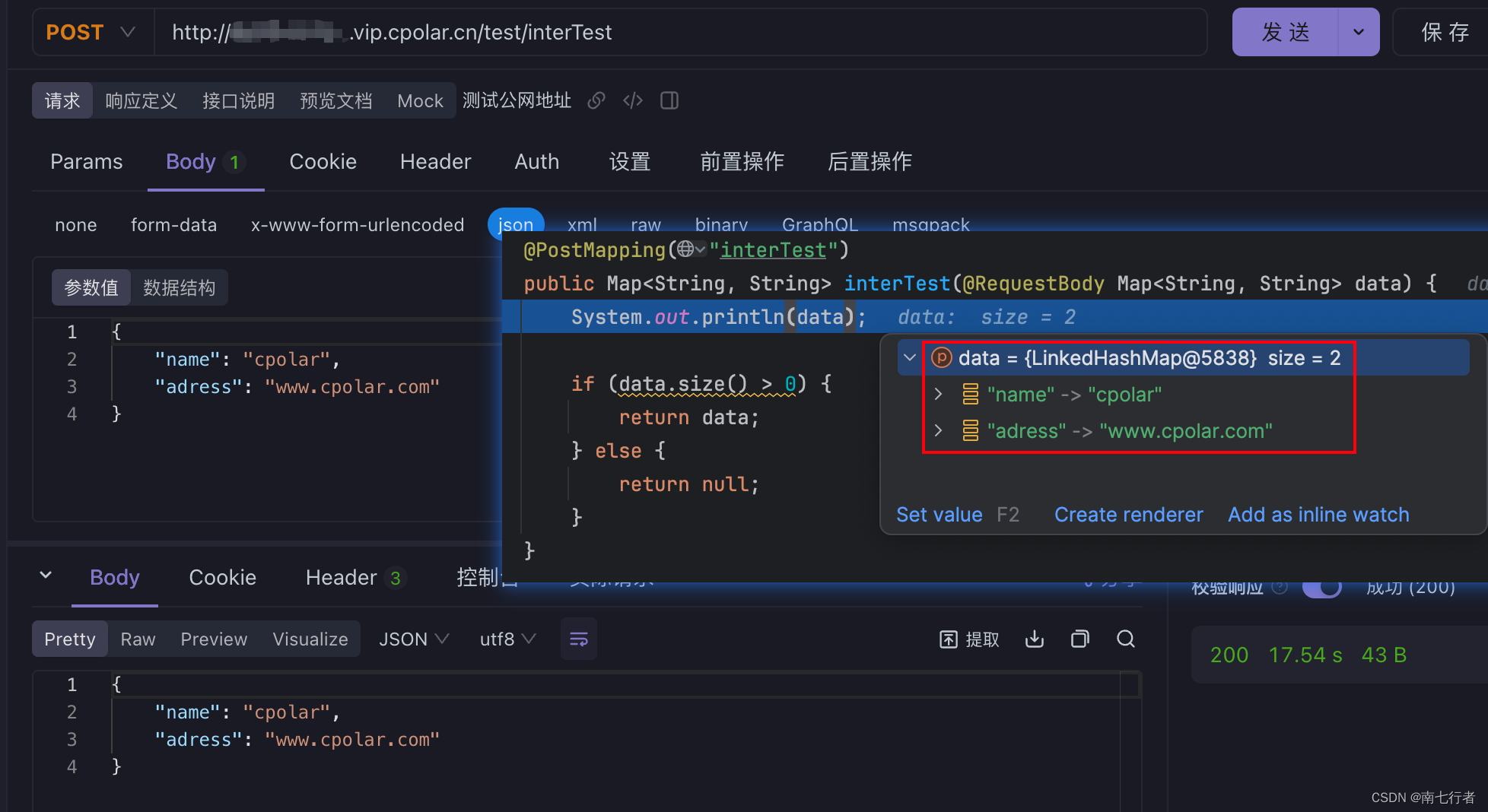Switch to the 响应定义 tab
This screenshot has width=1488, height=812.
(141, 100)
